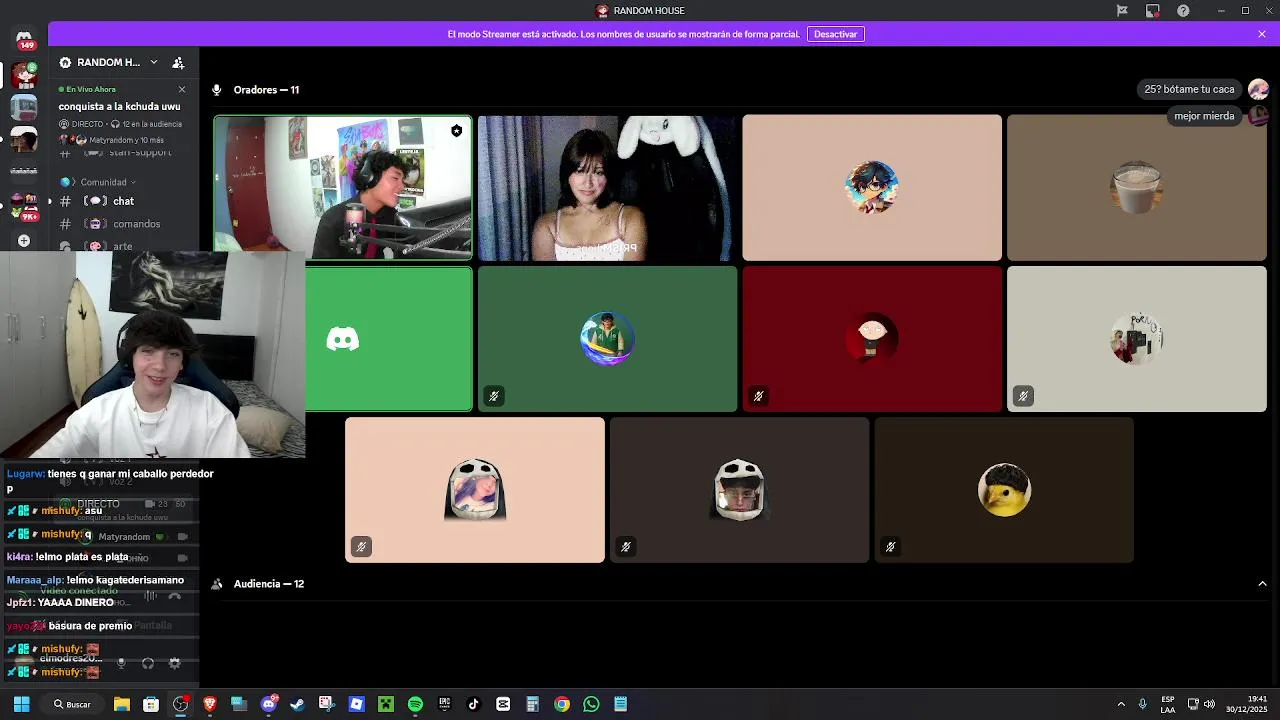Click the '25? bótame tu caca' message bubble
Screen dimensions: 1280x720
pos(1189,89)
